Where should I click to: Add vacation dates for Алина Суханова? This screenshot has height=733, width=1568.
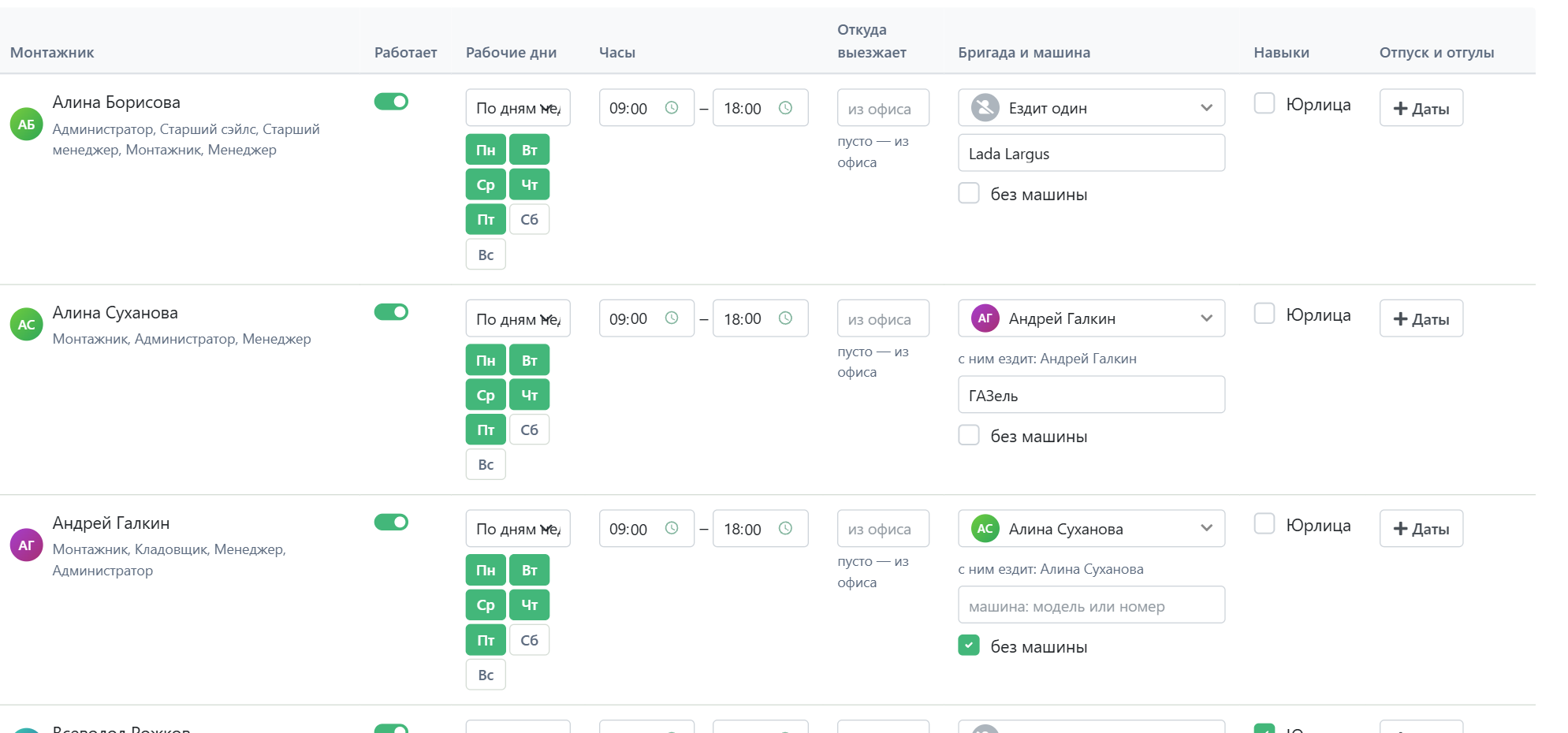tap(1421, 318)
